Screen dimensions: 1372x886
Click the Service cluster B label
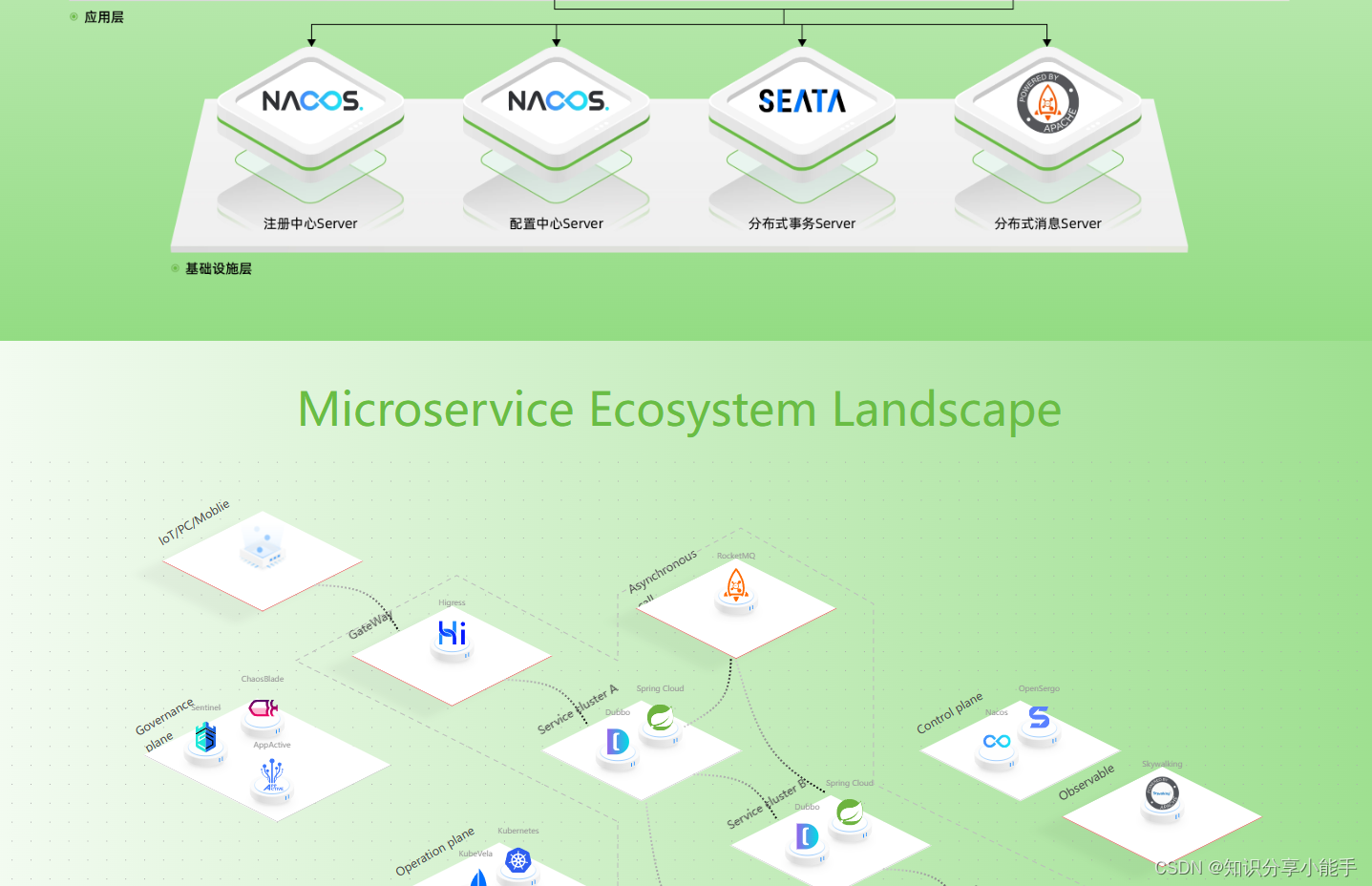pos(767,804)
